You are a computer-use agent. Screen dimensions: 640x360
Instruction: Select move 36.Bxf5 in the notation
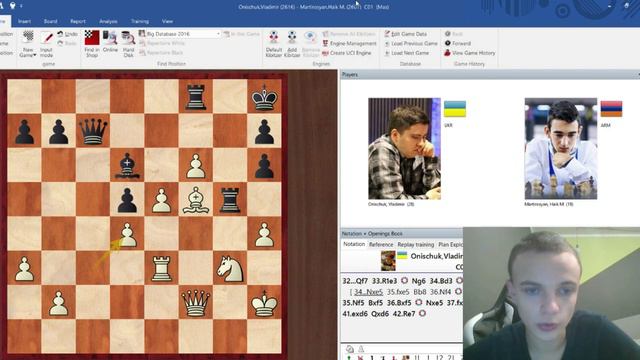coord(399,303)
